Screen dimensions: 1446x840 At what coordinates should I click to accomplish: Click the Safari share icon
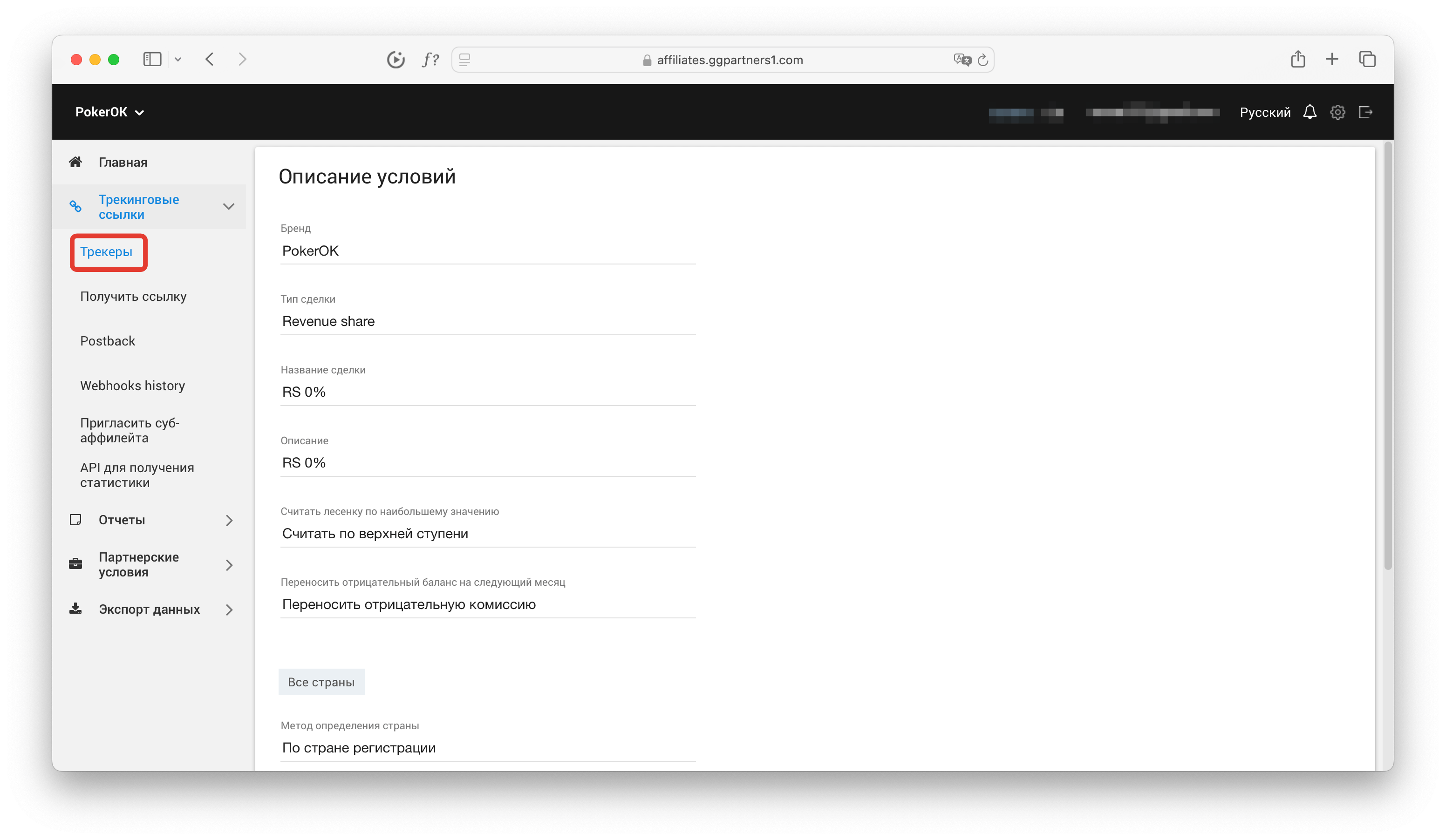1297,59
